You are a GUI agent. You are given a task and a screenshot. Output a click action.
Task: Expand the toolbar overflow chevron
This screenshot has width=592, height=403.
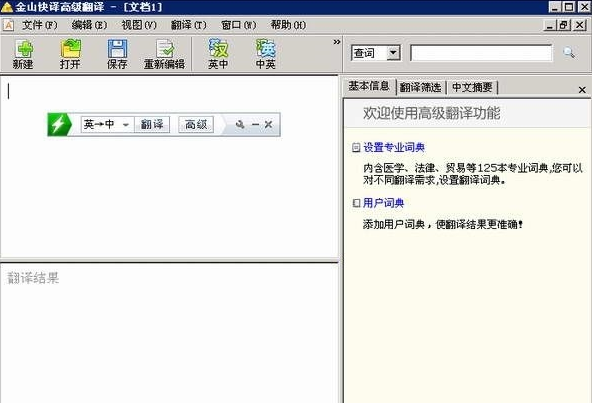point(337,42)
